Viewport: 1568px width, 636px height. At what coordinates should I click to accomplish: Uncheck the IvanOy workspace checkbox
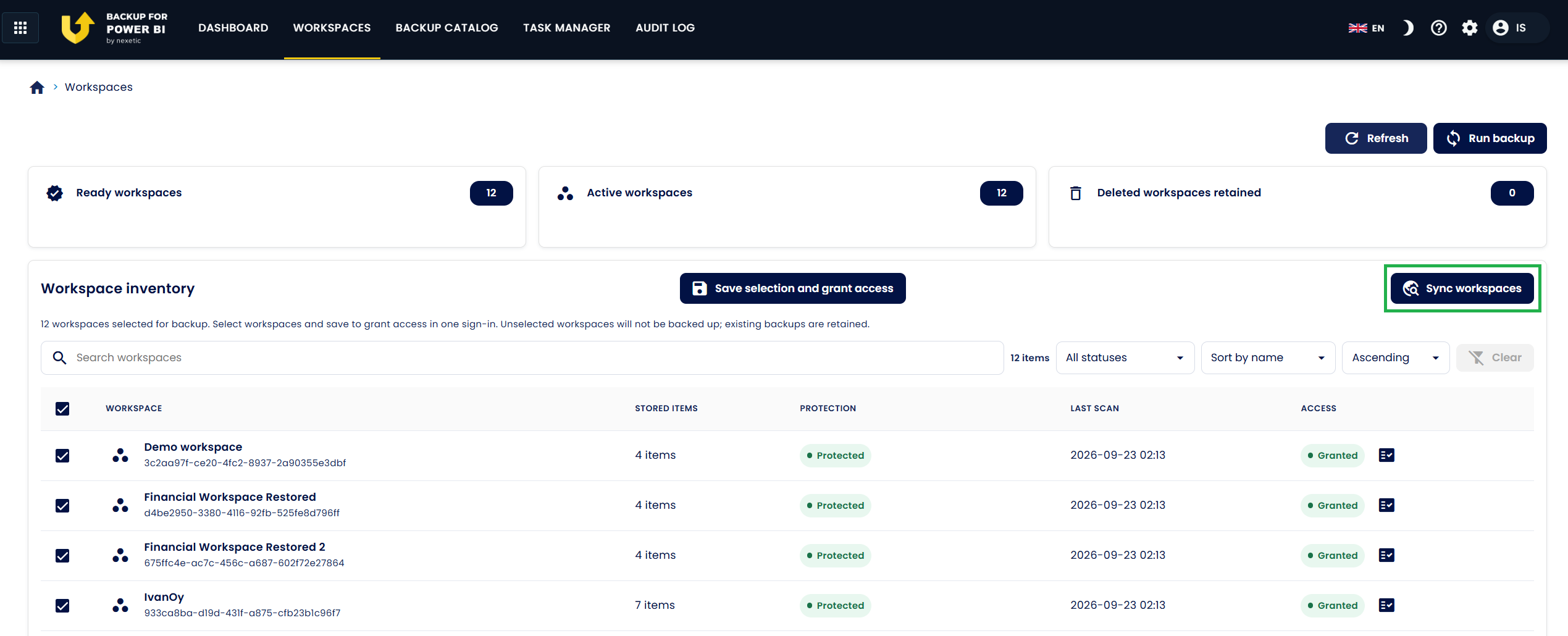62,606
